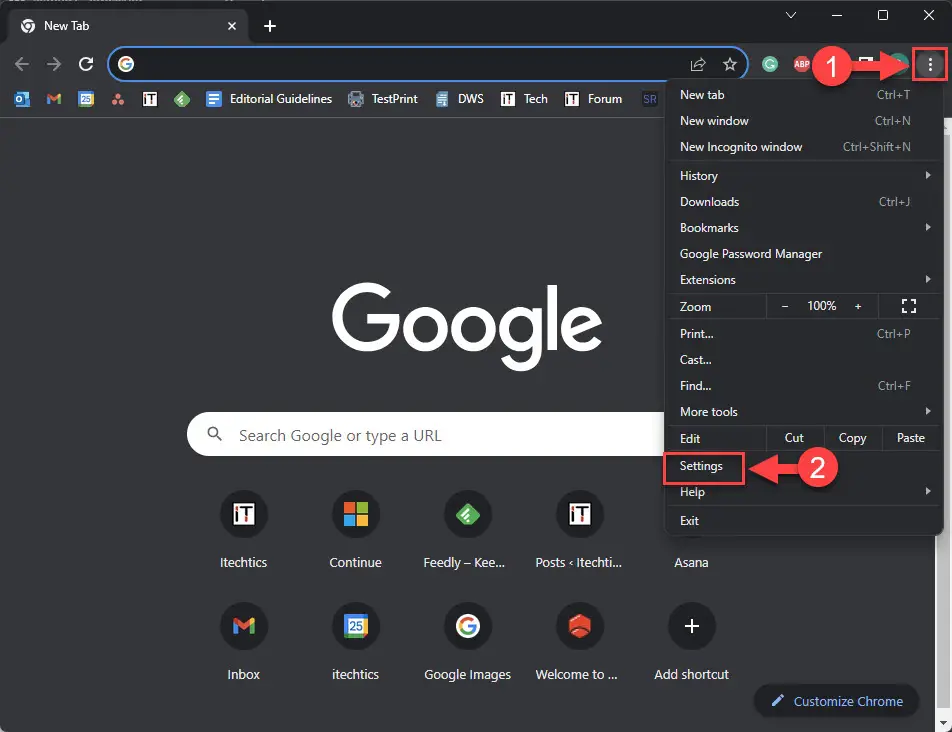Click the share page icon in address bar
This screenshot has width=952, height=732.
tap(698, 64)
